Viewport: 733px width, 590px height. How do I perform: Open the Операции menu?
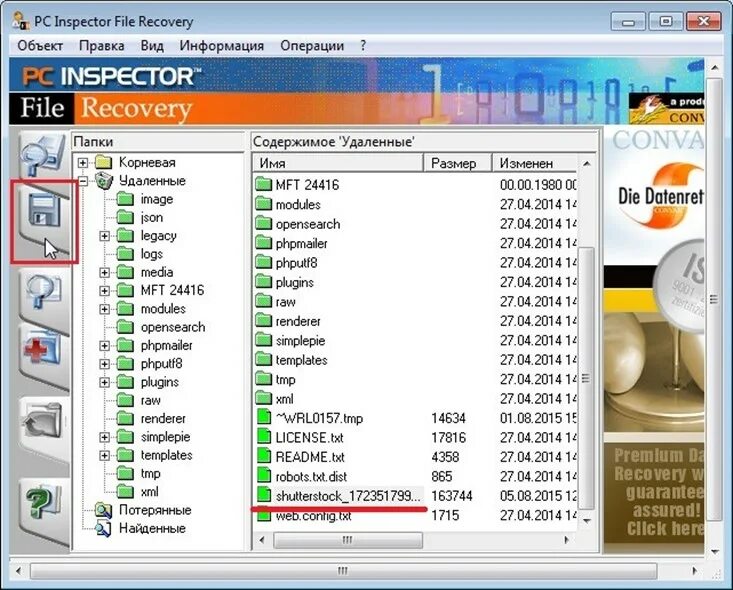click(312, 46)
